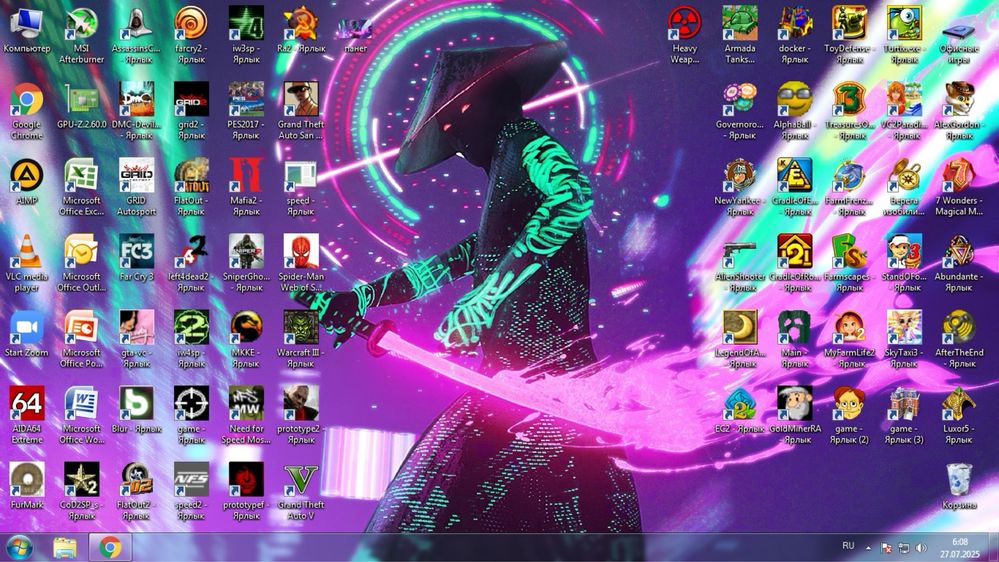Open the Far Cry 3 icon
The height and width of the screenshot is (562, 999).
coord(136,252)
